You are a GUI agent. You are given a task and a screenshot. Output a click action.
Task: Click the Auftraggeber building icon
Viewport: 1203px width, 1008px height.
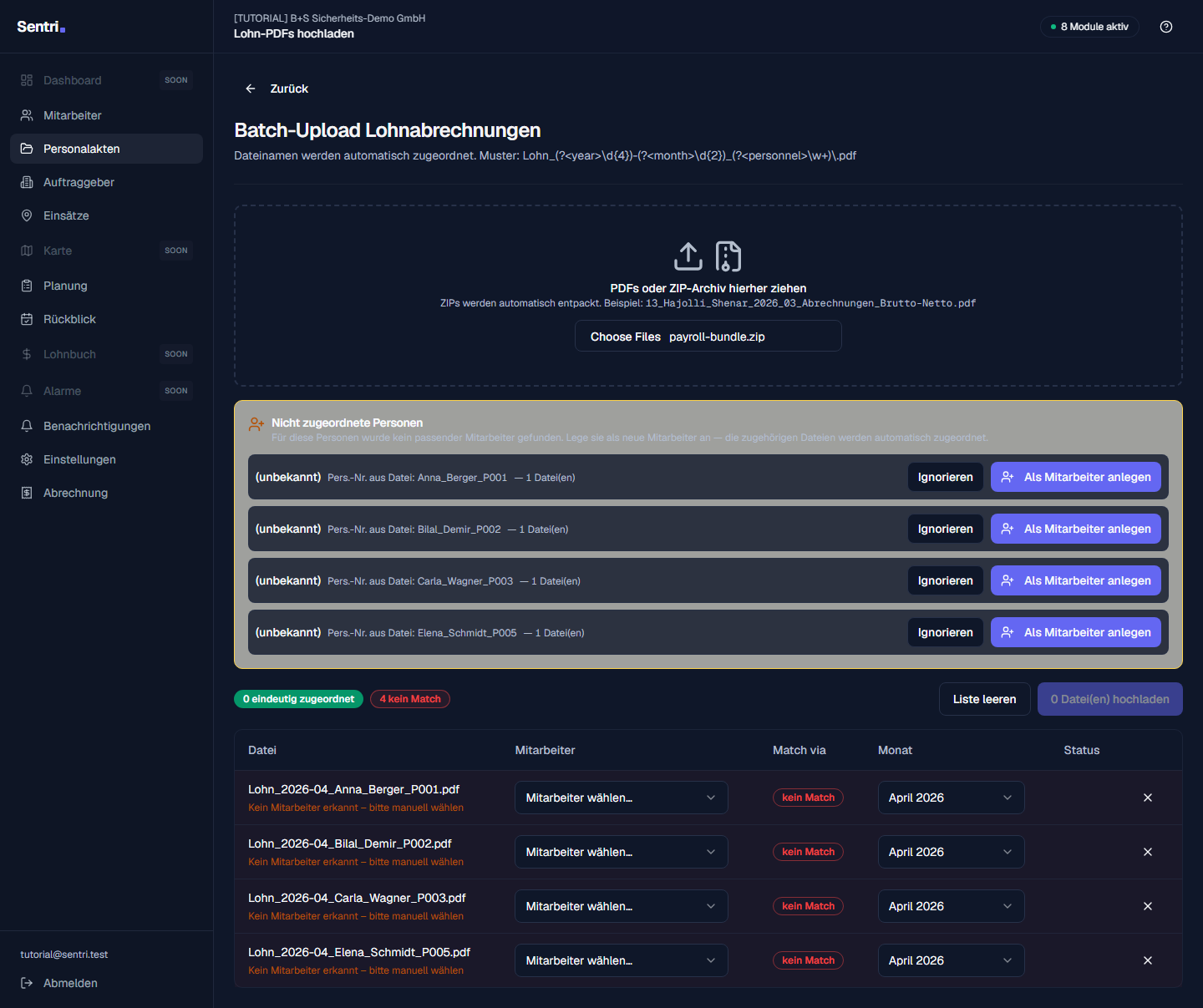coord(27,182)
